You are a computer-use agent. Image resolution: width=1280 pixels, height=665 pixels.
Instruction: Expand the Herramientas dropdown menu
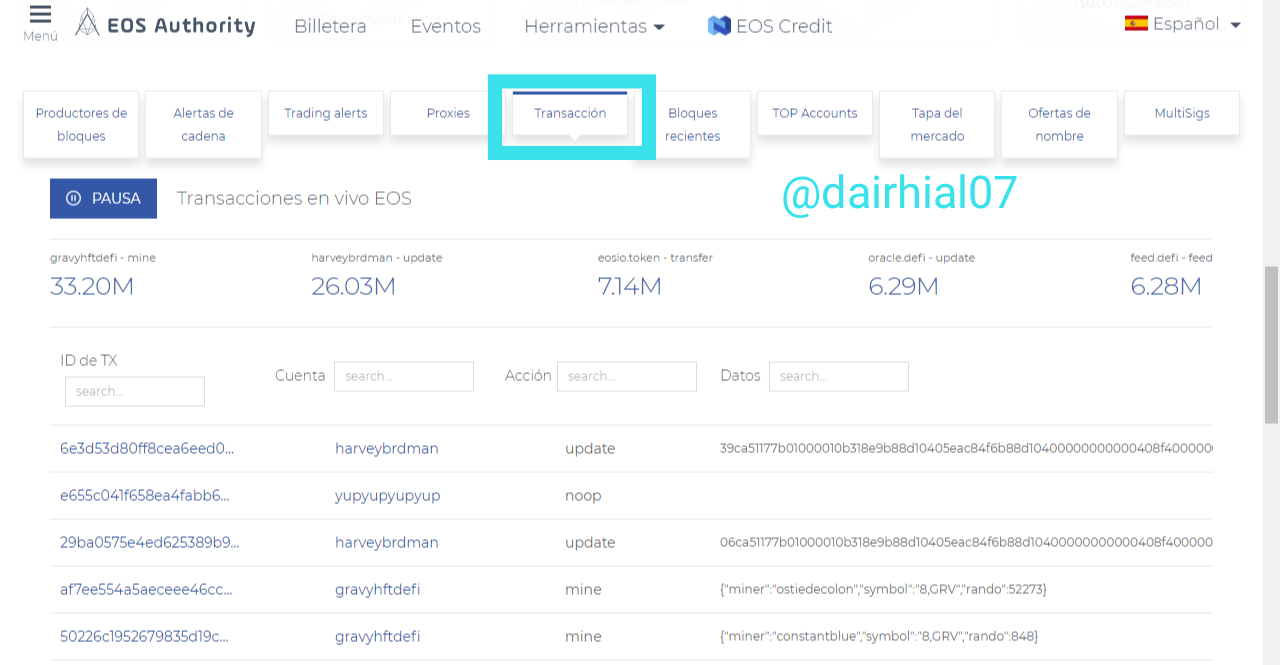click(x=594, y=26)
